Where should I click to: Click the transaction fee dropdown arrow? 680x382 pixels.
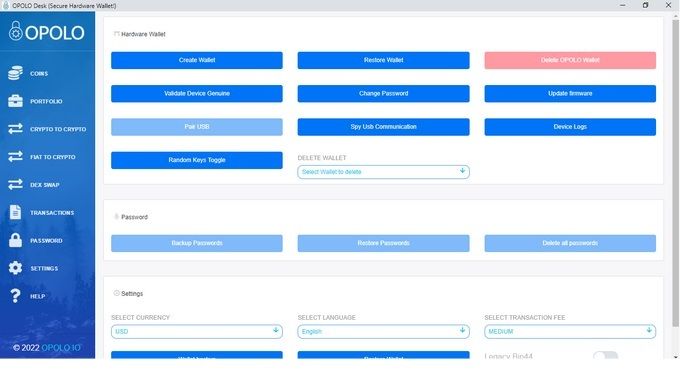point(649,330)
